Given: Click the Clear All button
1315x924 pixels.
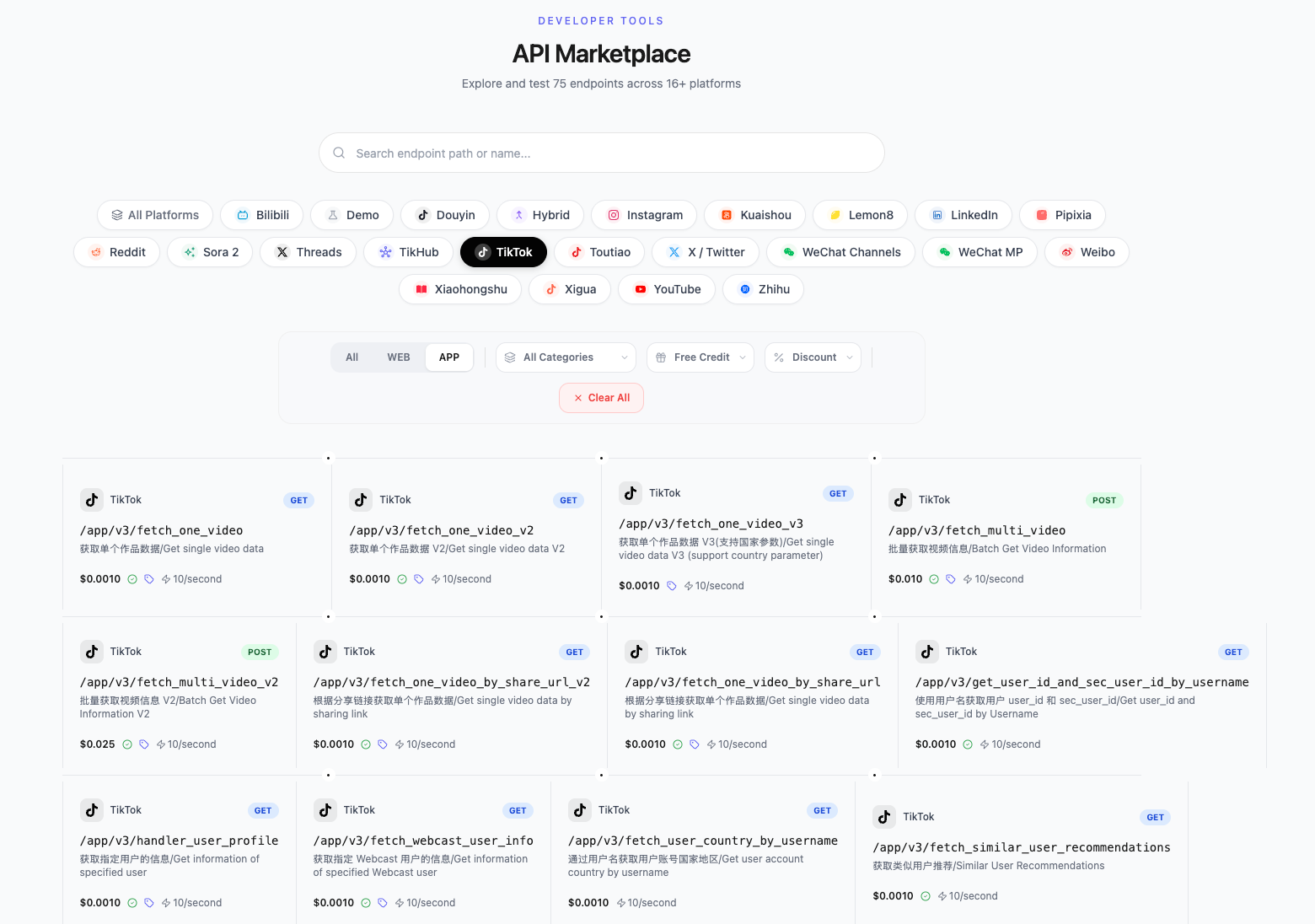Looking at the screenshot, I should (x=601, y=397).
